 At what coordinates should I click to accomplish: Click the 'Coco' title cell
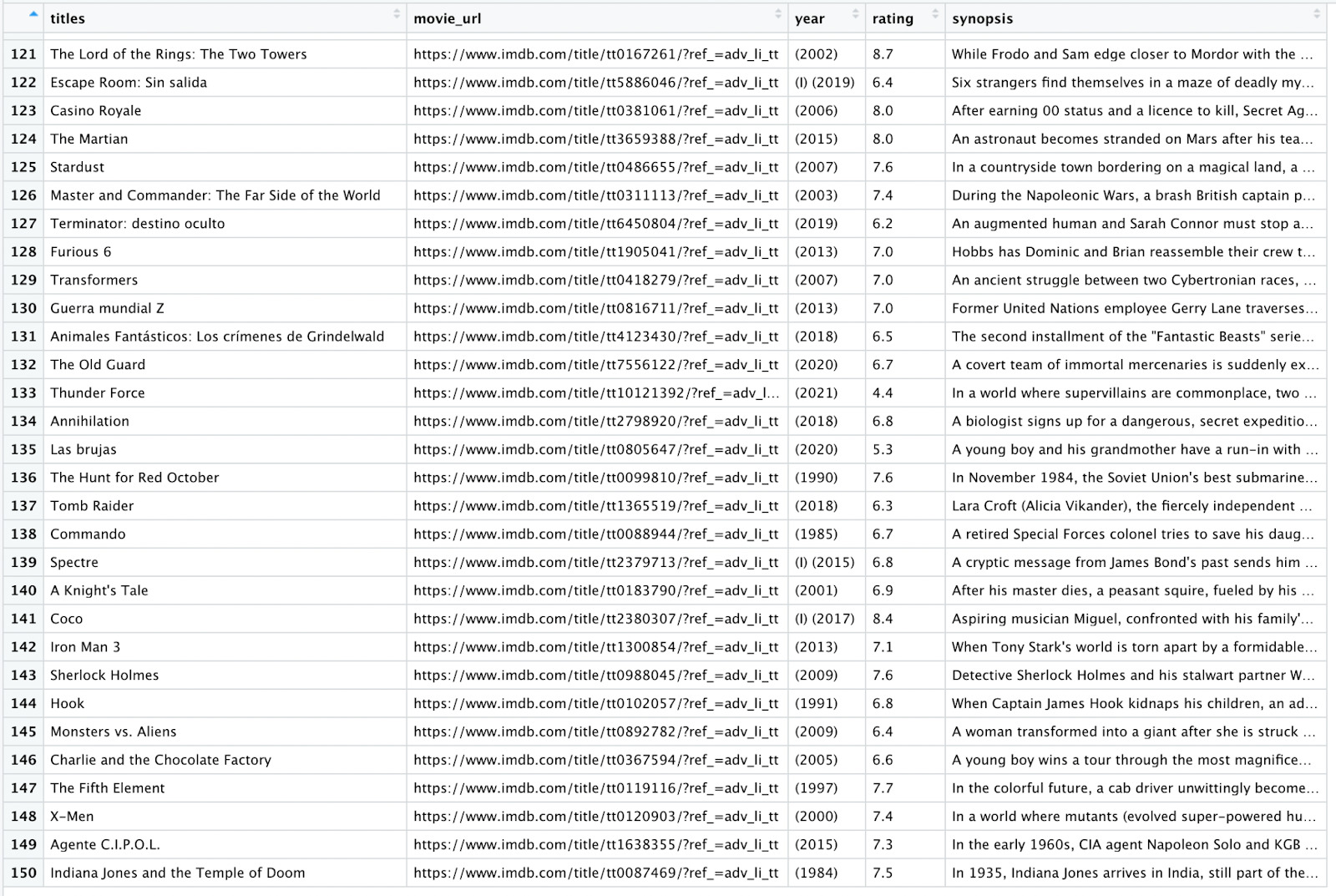(x=225, y=619)
